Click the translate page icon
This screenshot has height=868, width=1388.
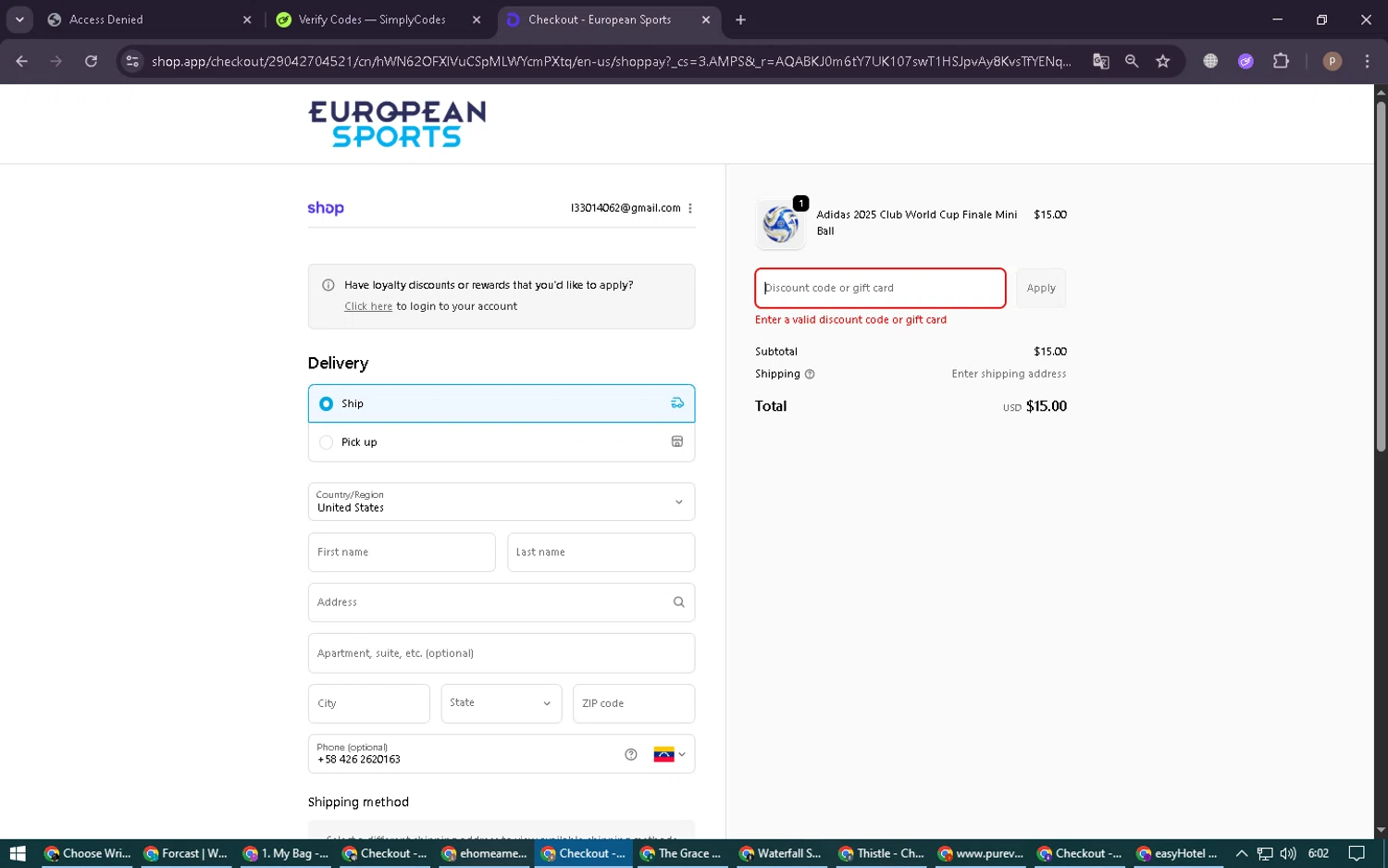pos(1100,61)
